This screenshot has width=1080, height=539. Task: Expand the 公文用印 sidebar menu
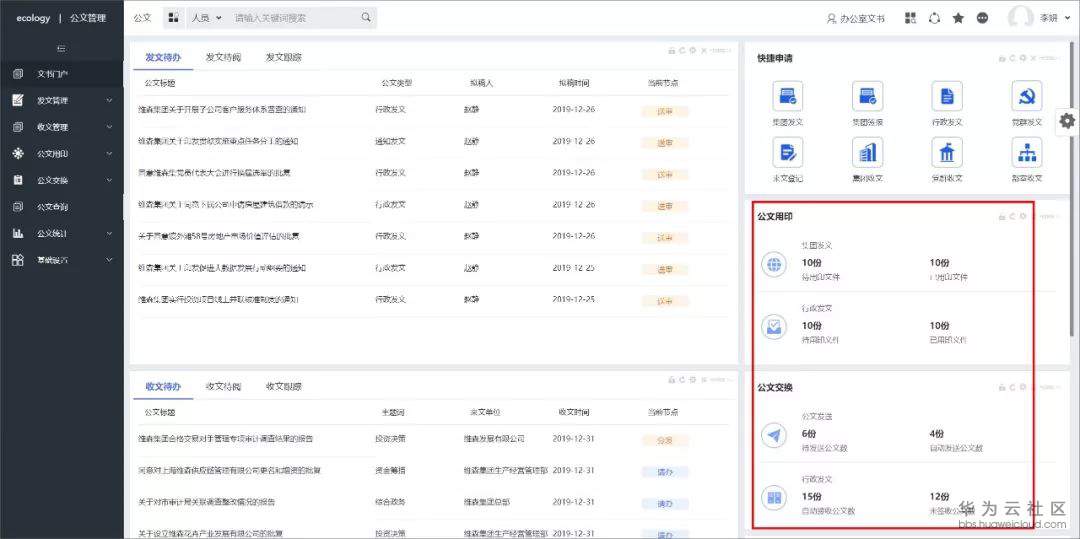click(110, 154)
